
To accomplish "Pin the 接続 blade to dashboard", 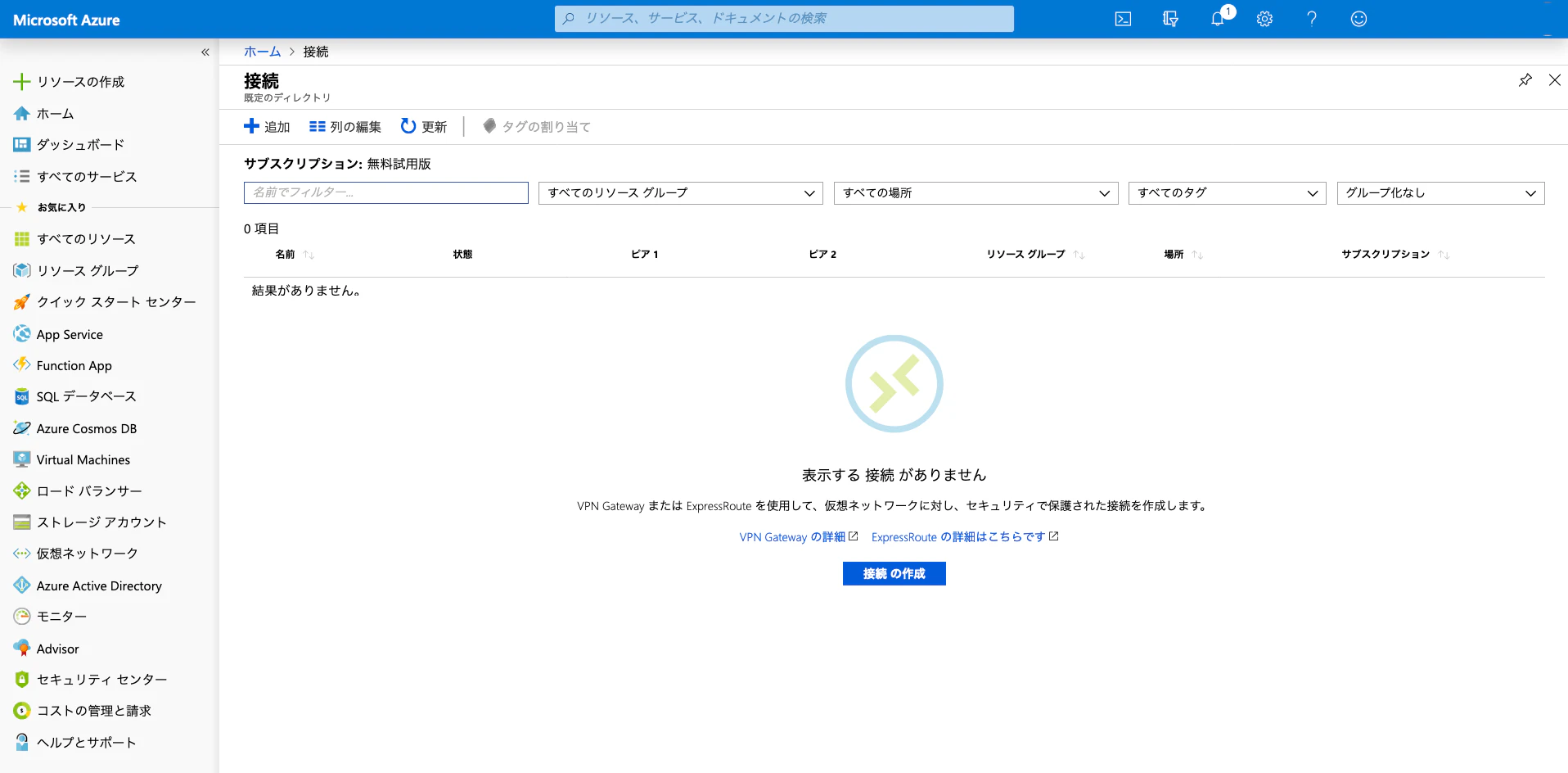I will (1525, 80).
